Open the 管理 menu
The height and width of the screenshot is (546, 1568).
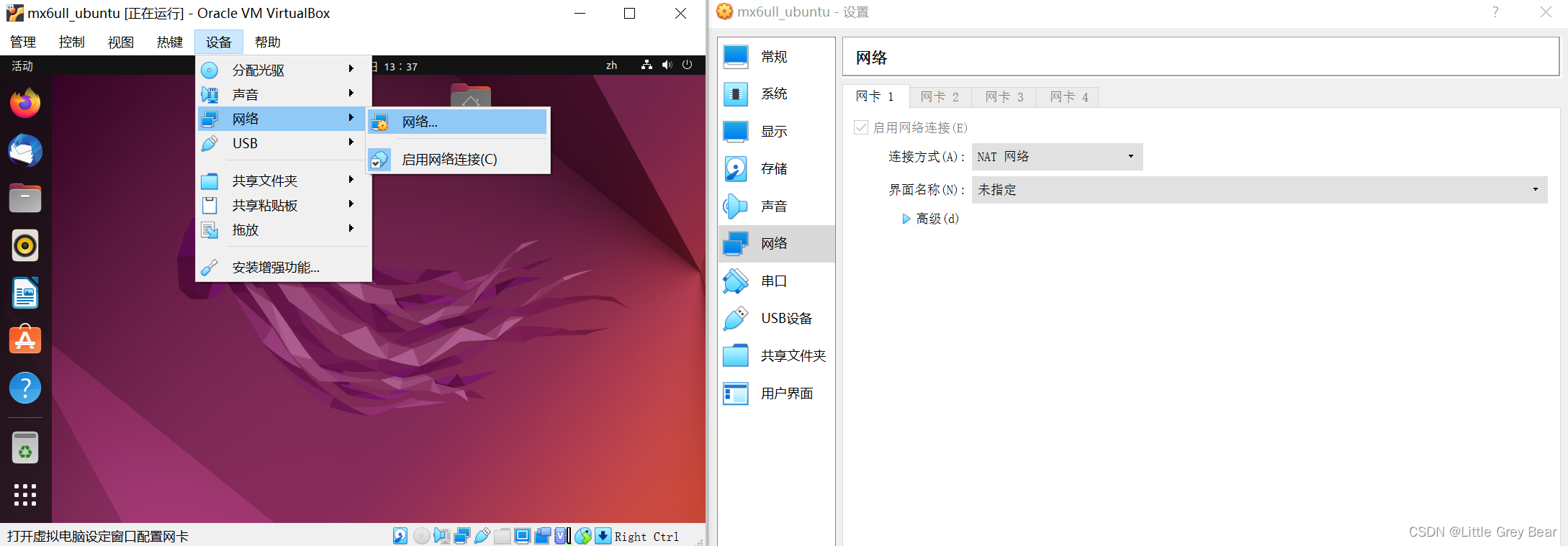point(23,42)
